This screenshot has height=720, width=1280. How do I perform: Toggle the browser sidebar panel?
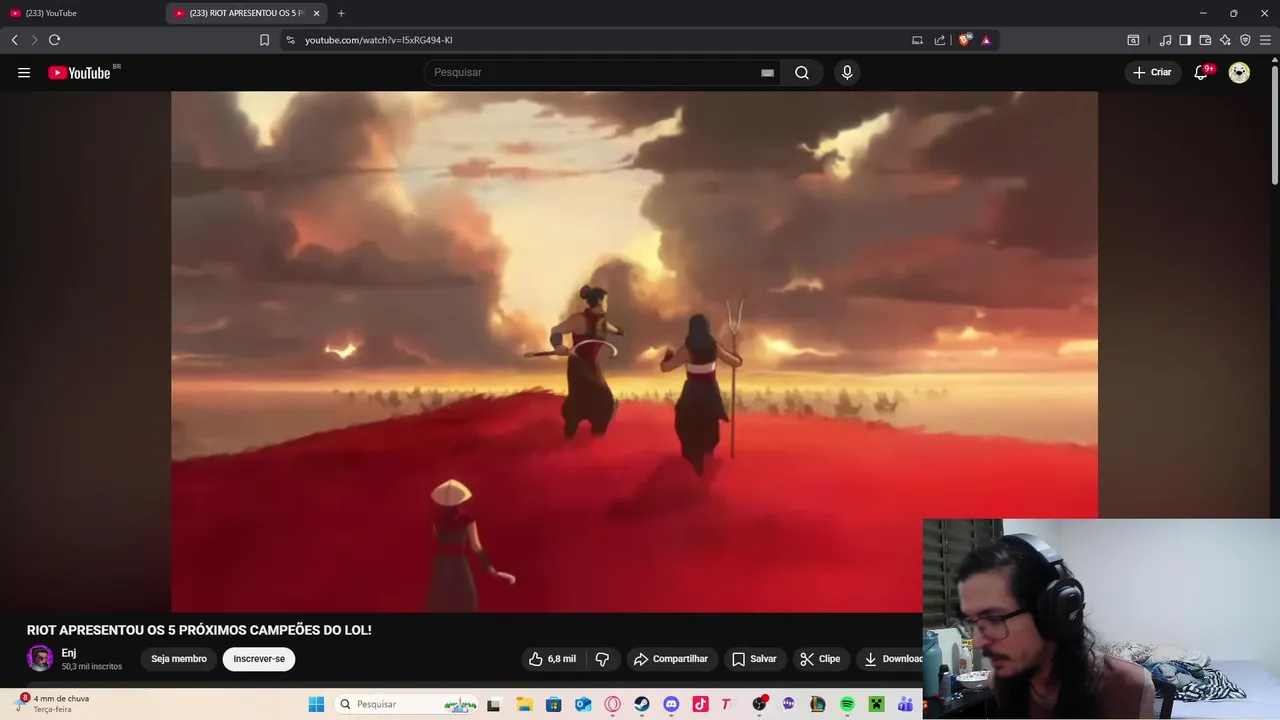(x=1185, y=40)
